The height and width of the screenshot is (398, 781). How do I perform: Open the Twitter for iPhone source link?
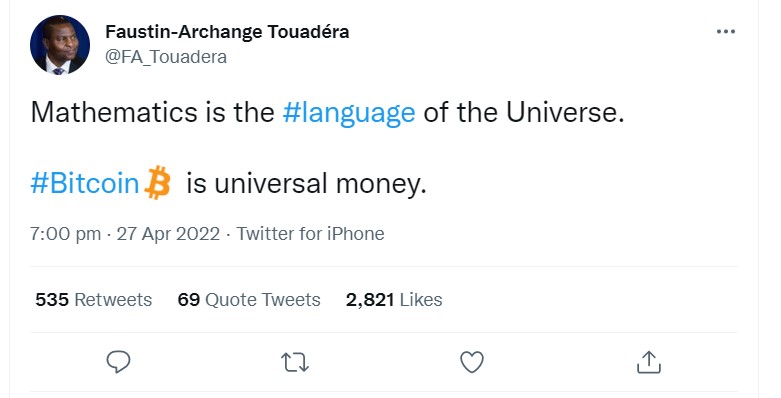click(x=310, y=234)
